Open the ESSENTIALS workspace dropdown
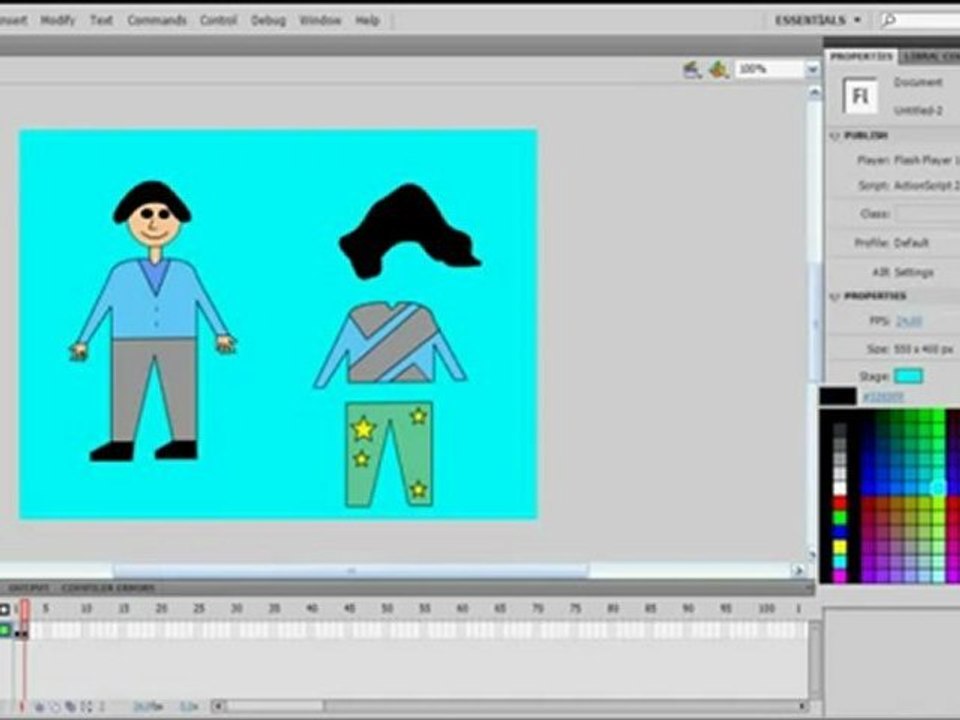 pyautogui.click(x=818, y=20)
